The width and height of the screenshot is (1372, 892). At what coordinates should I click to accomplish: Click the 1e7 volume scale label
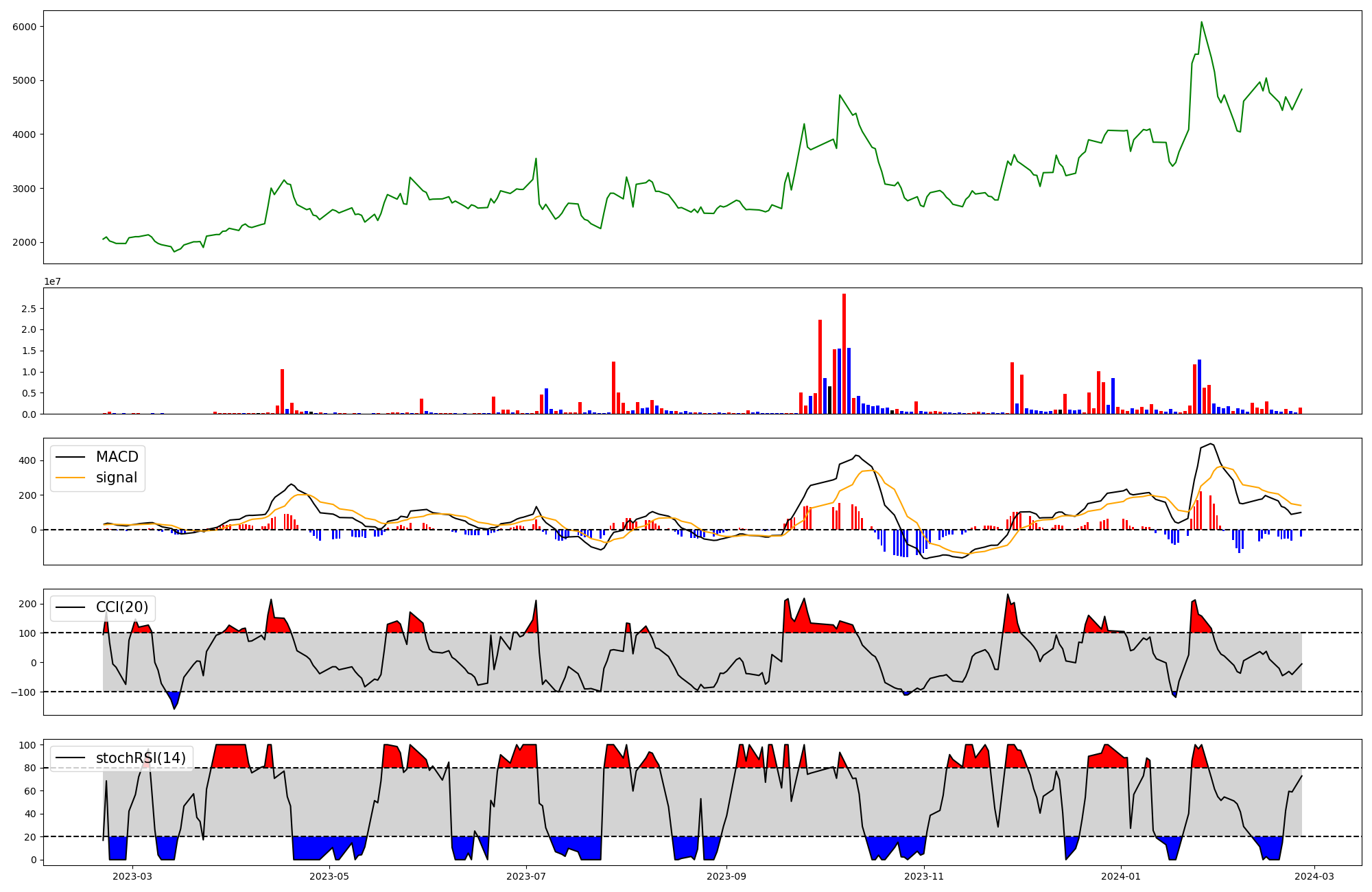point(53,281)
